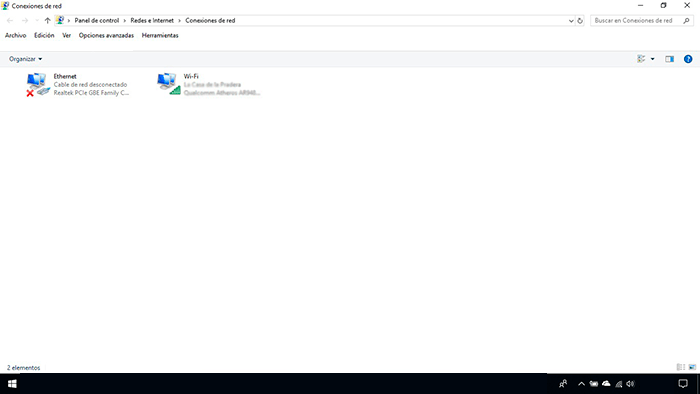Switch to large icons view in status bar
The width and height of the screenshot is (700, 394).
[x=692, y=367]
